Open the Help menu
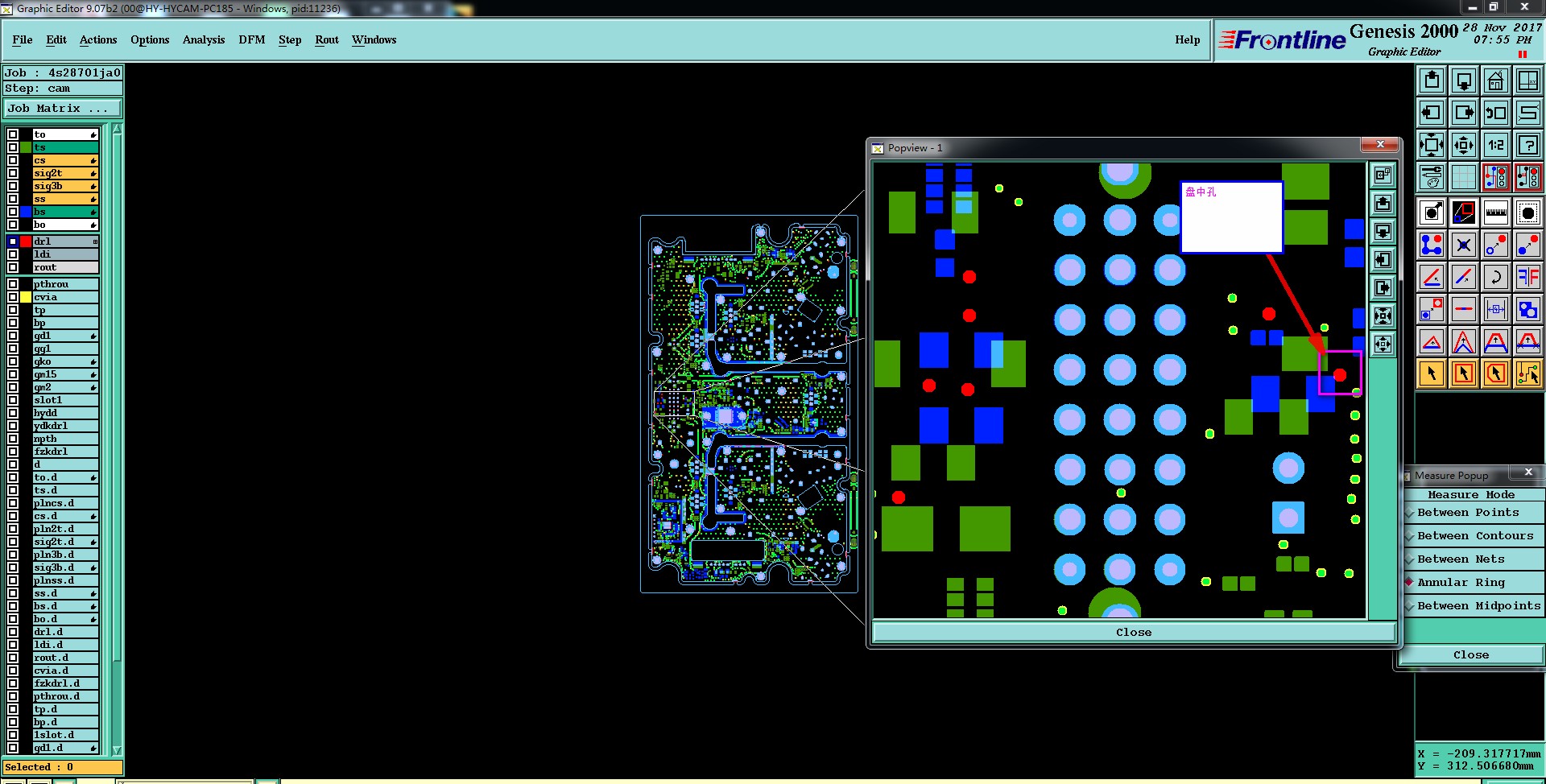Screen dimensions: 1546x784 (x=1187, y=39)
